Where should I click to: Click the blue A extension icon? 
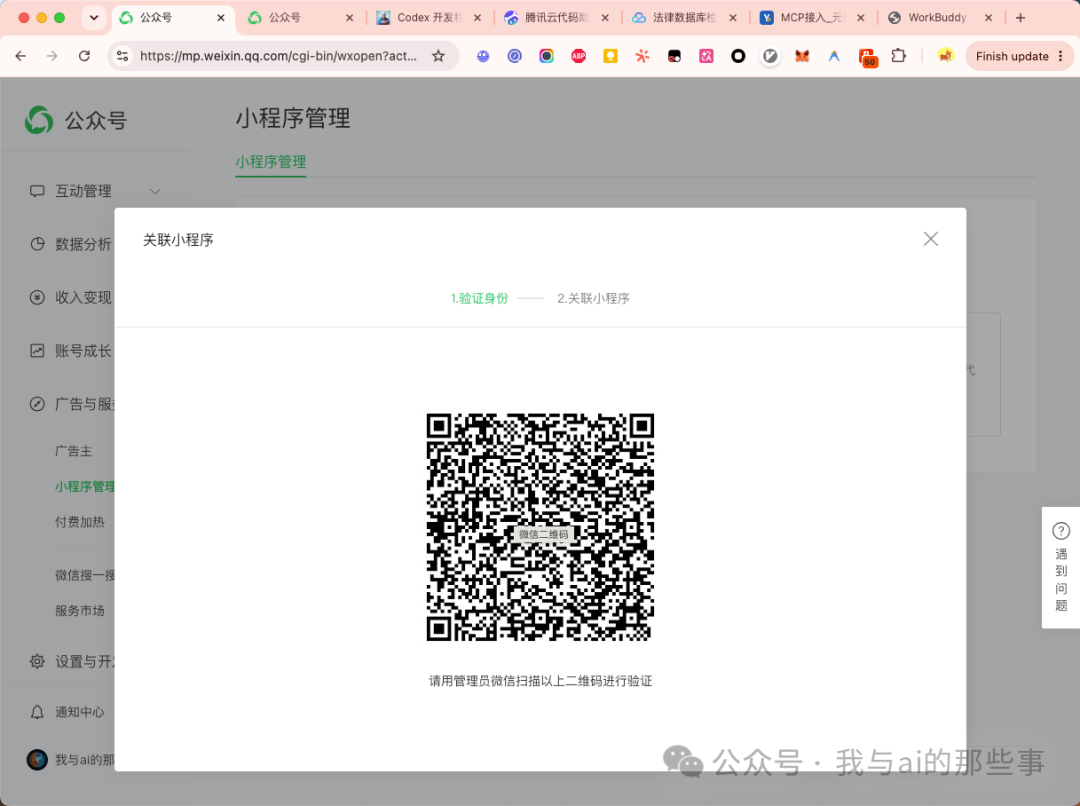[x=834, y=56]
